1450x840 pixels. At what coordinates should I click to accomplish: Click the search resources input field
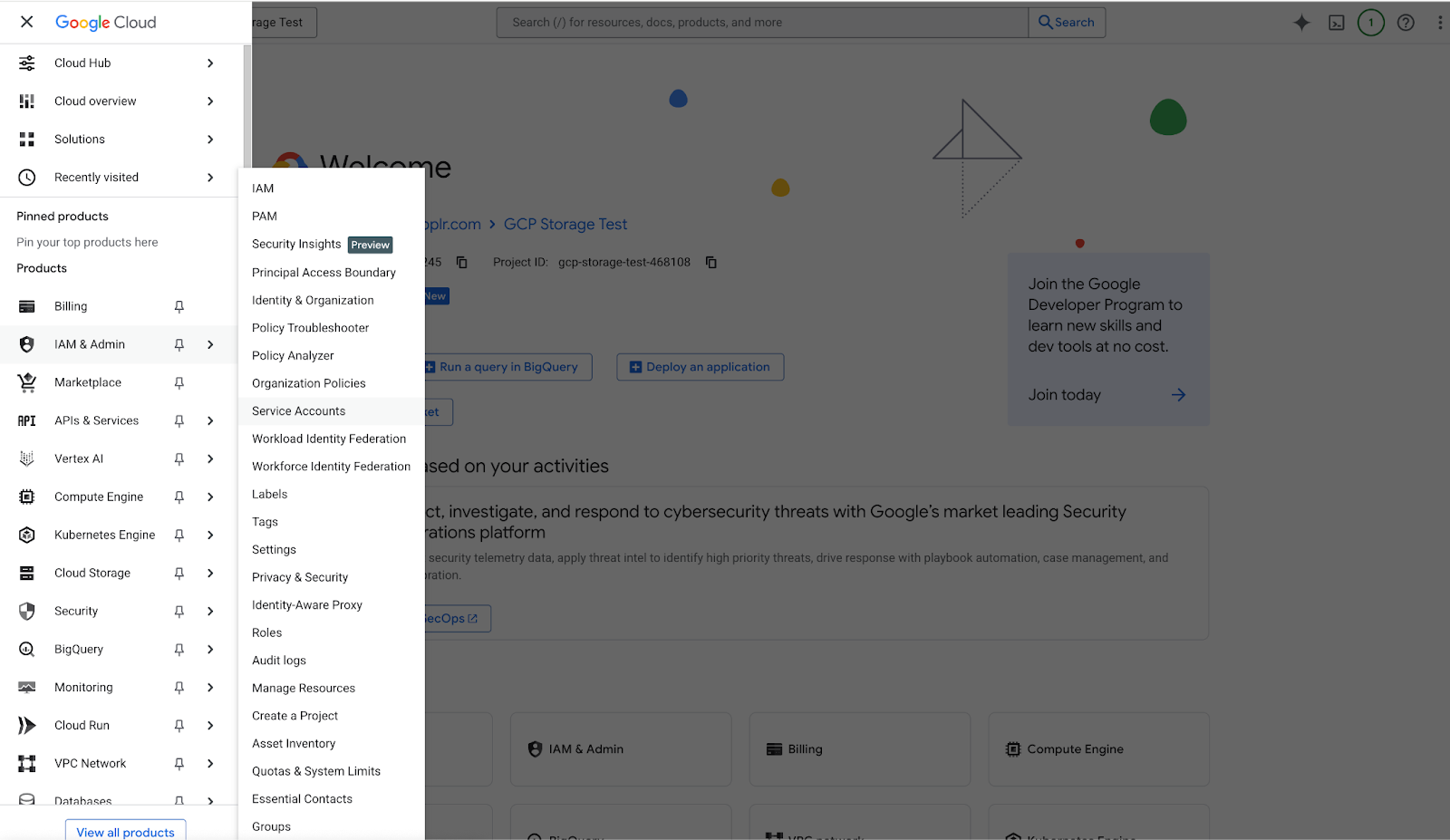coord(761,23)
